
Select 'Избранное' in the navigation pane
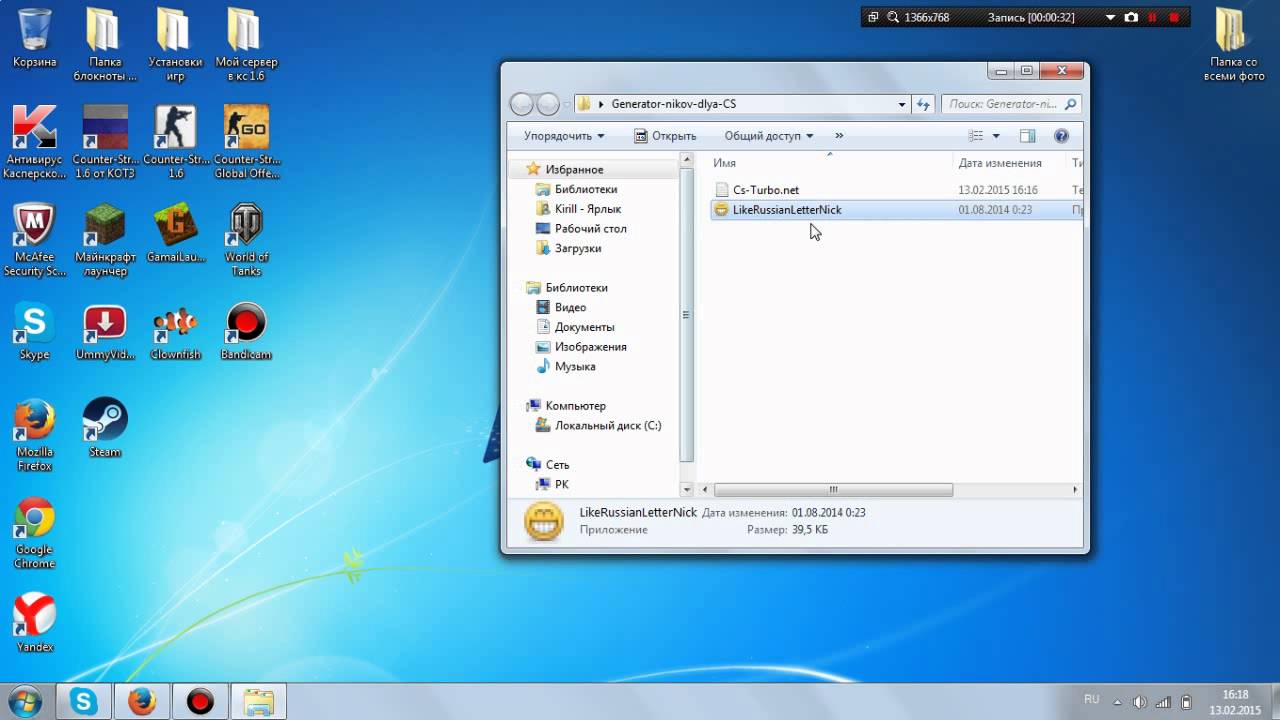574,170
